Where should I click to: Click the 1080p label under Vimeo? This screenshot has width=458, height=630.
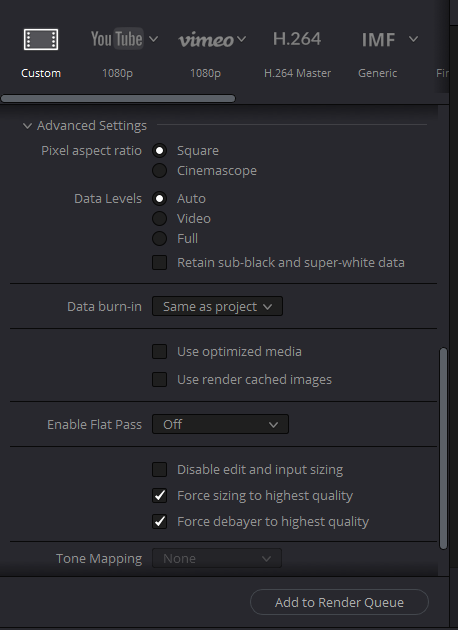click(205, 73)
